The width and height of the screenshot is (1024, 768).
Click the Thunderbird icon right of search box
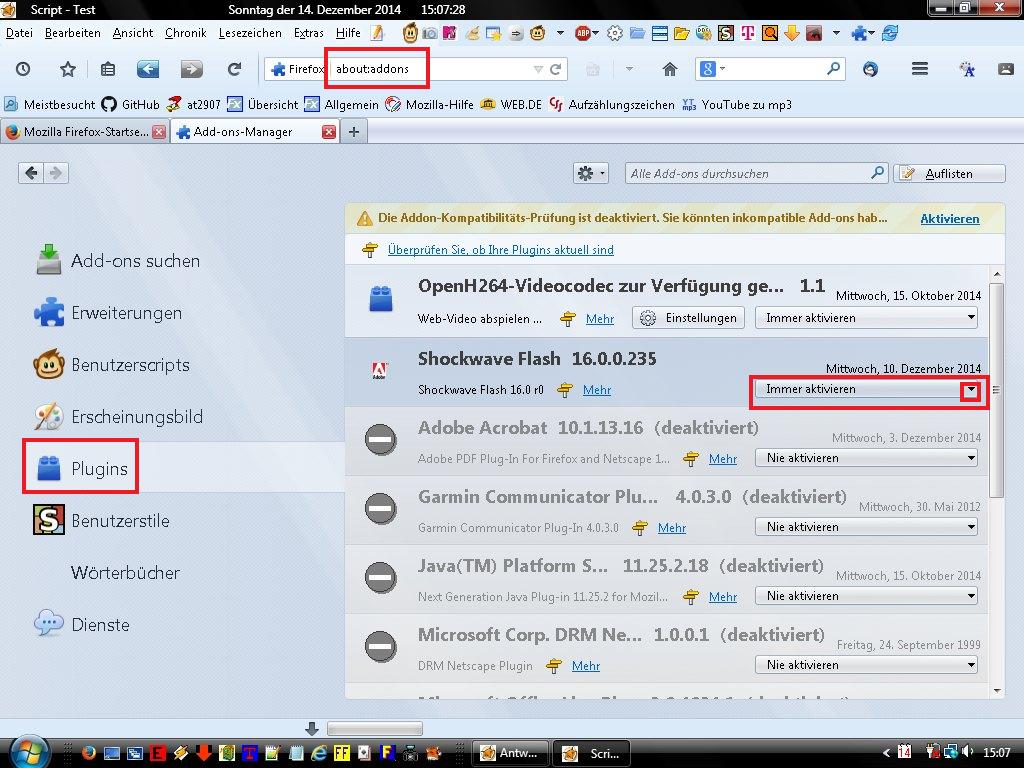(870, 69)
